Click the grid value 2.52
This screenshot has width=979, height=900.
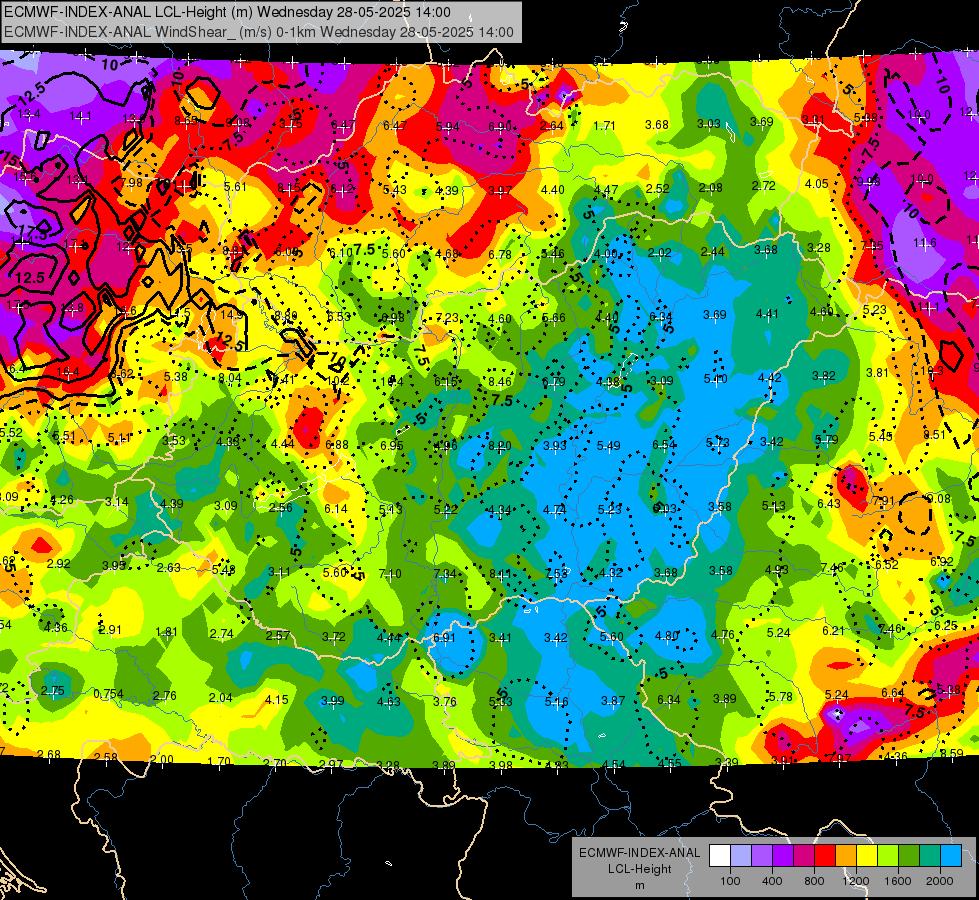click(657, 188)
